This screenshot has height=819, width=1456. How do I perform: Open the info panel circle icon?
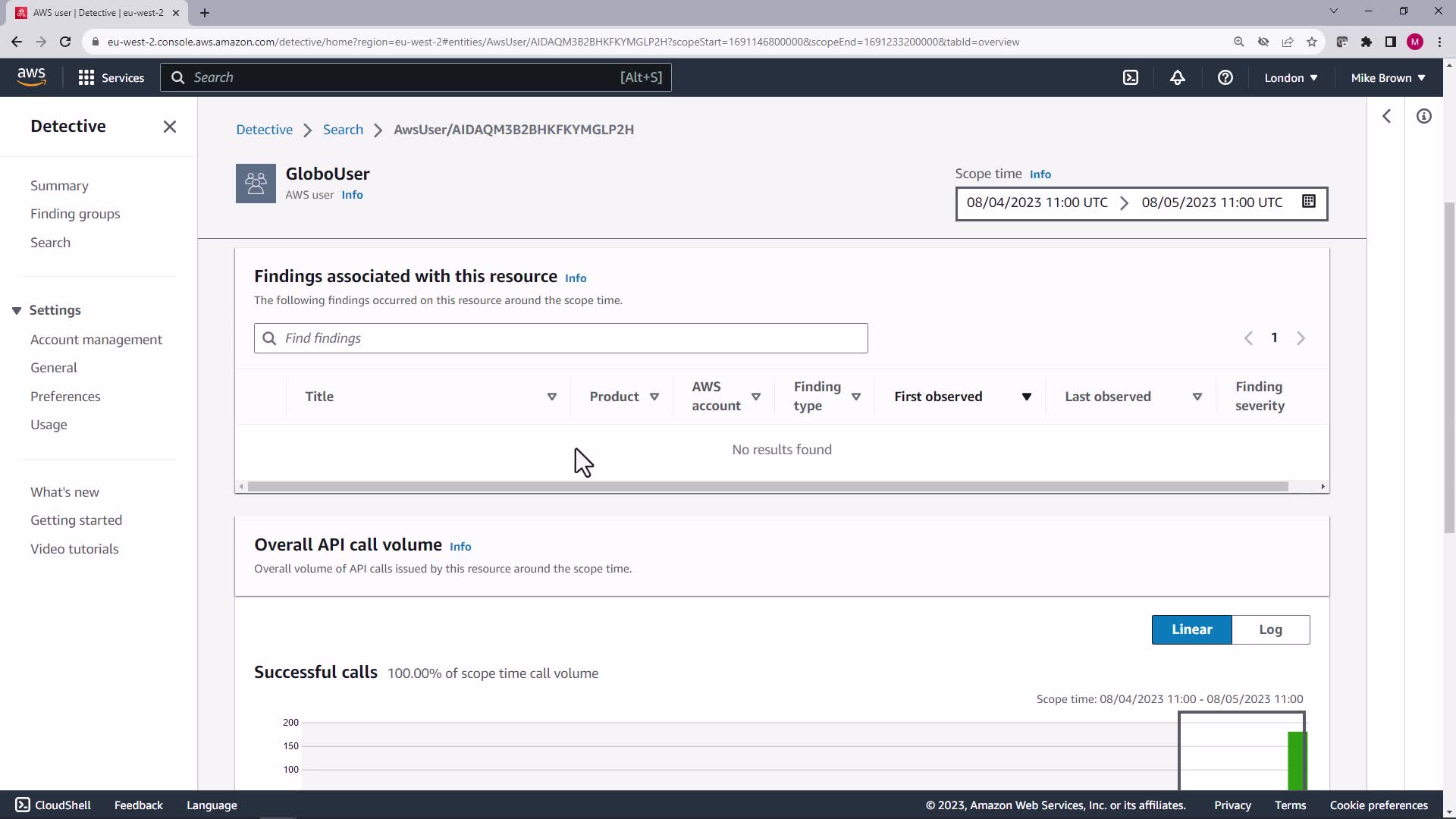coord(1423,116)
